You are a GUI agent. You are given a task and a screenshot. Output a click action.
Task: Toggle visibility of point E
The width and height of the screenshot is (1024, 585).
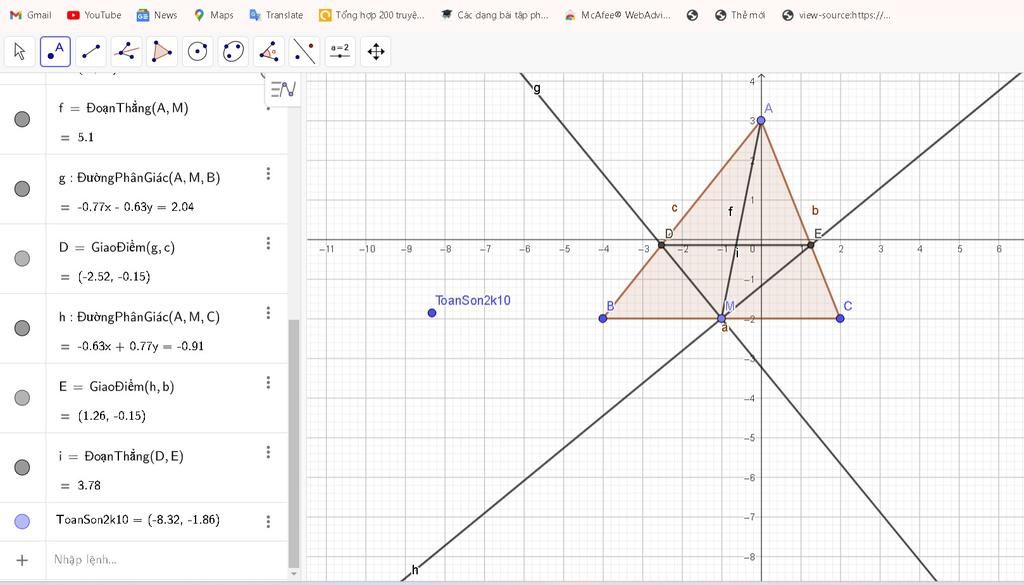coord(22,398)
